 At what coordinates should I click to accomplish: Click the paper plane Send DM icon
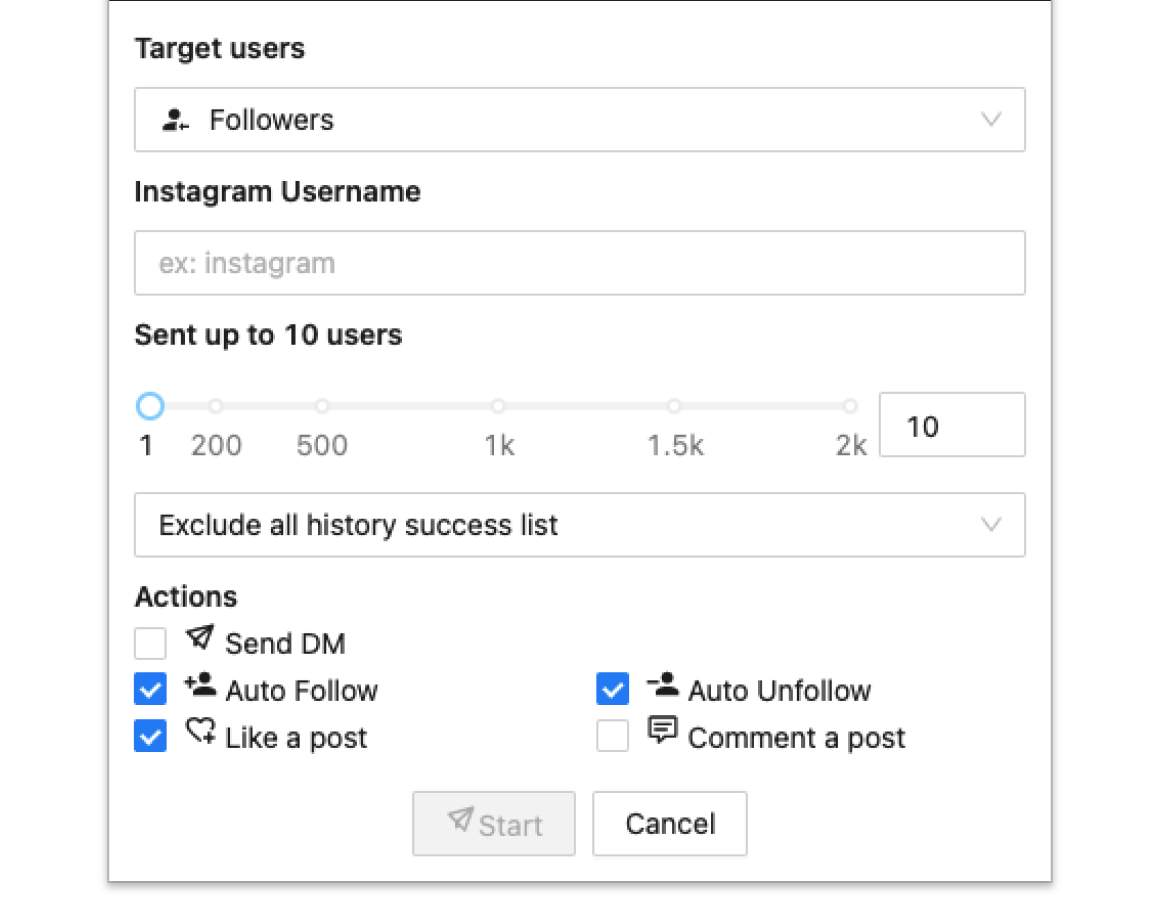[x=200, y=638]
